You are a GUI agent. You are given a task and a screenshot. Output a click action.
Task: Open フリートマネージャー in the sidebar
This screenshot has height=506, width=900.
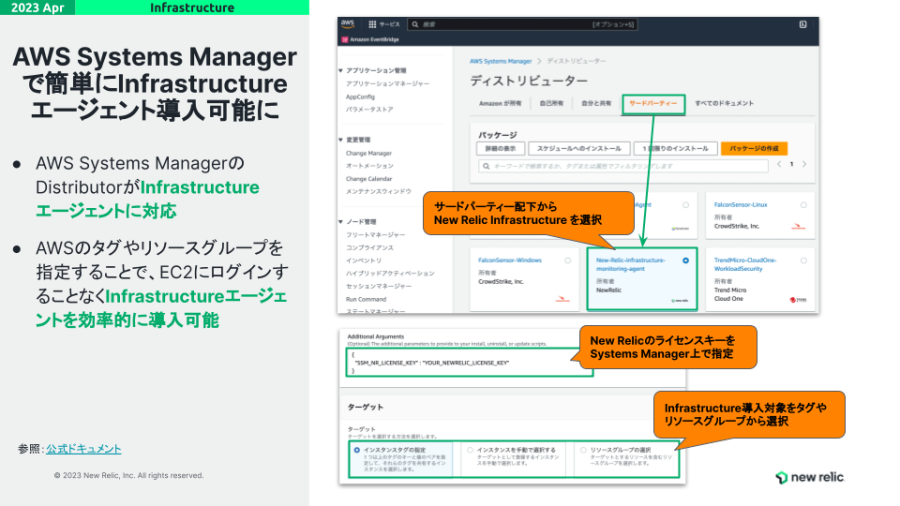375,235
